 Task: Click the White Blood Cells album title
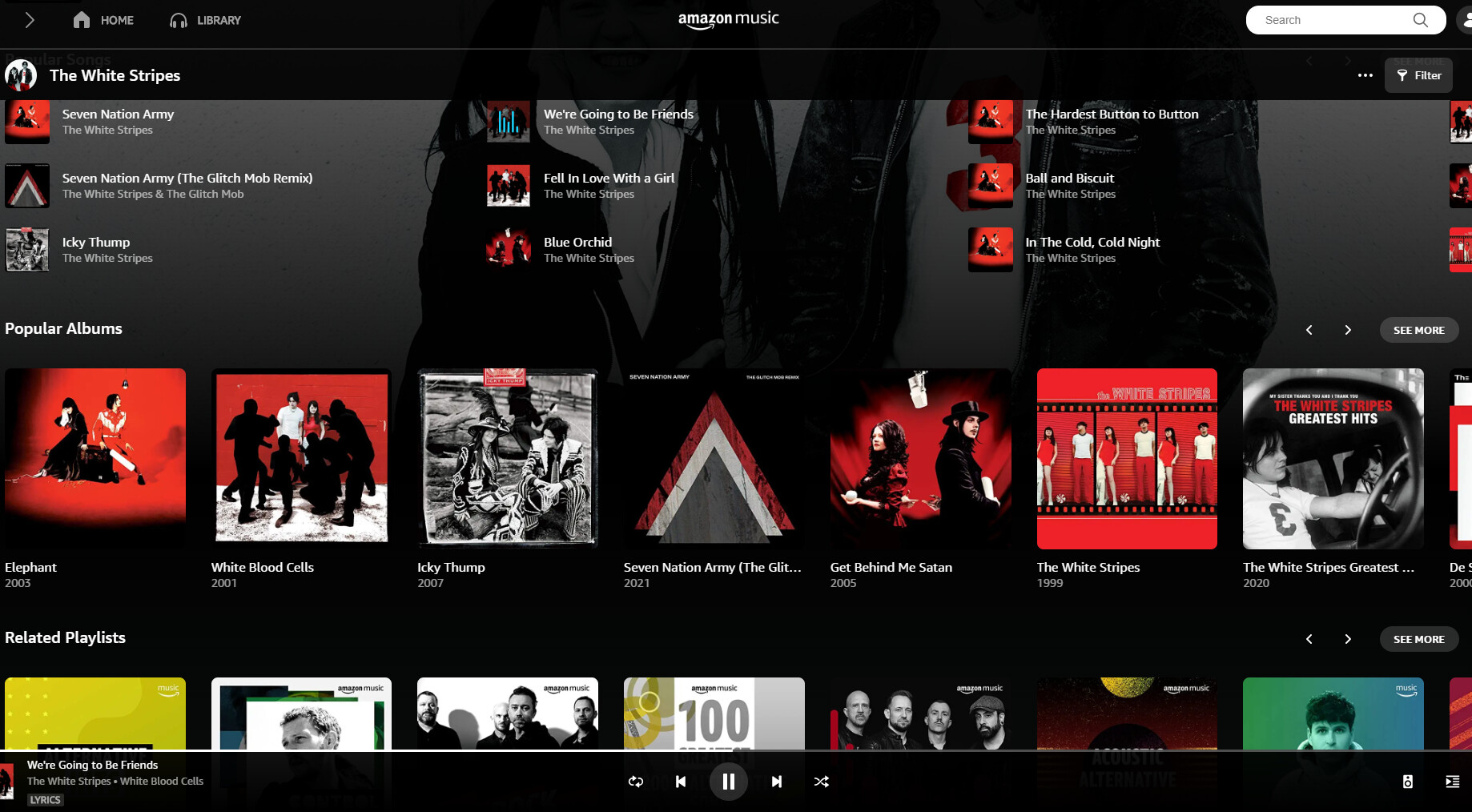tap(263, 567)
